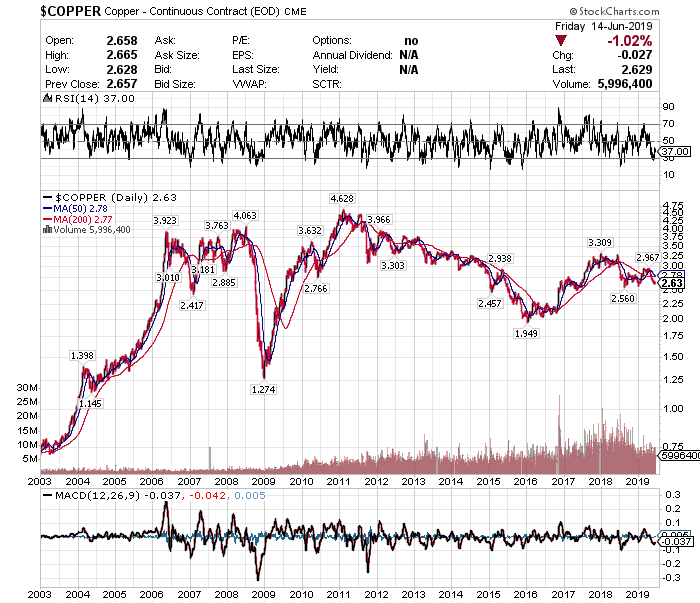Click the 2.766 price label

tap(316, 289)
